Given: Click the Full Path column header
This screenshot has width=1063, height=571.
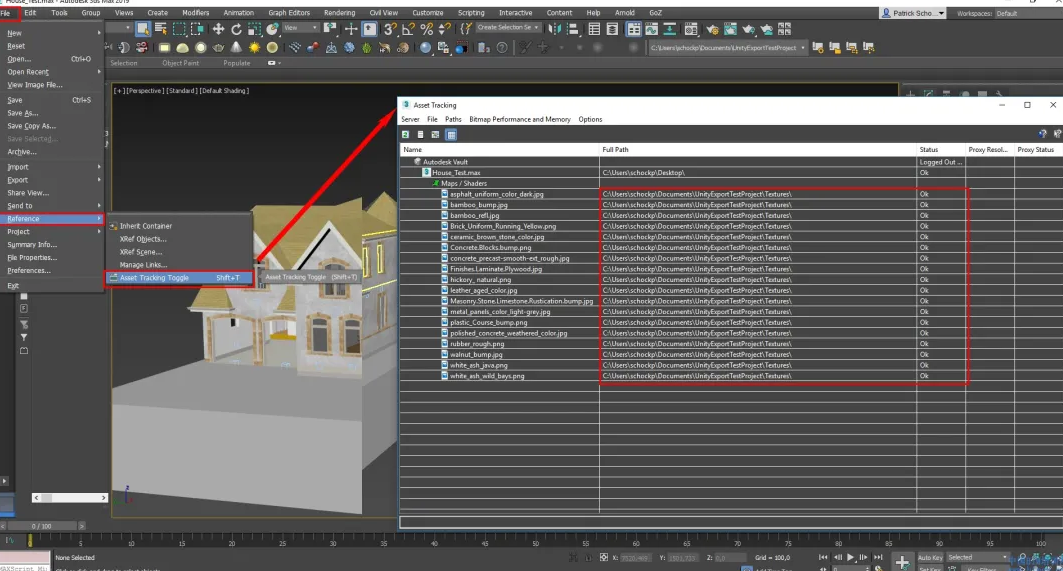Looking at the screenshot, I should coord(757,149).
